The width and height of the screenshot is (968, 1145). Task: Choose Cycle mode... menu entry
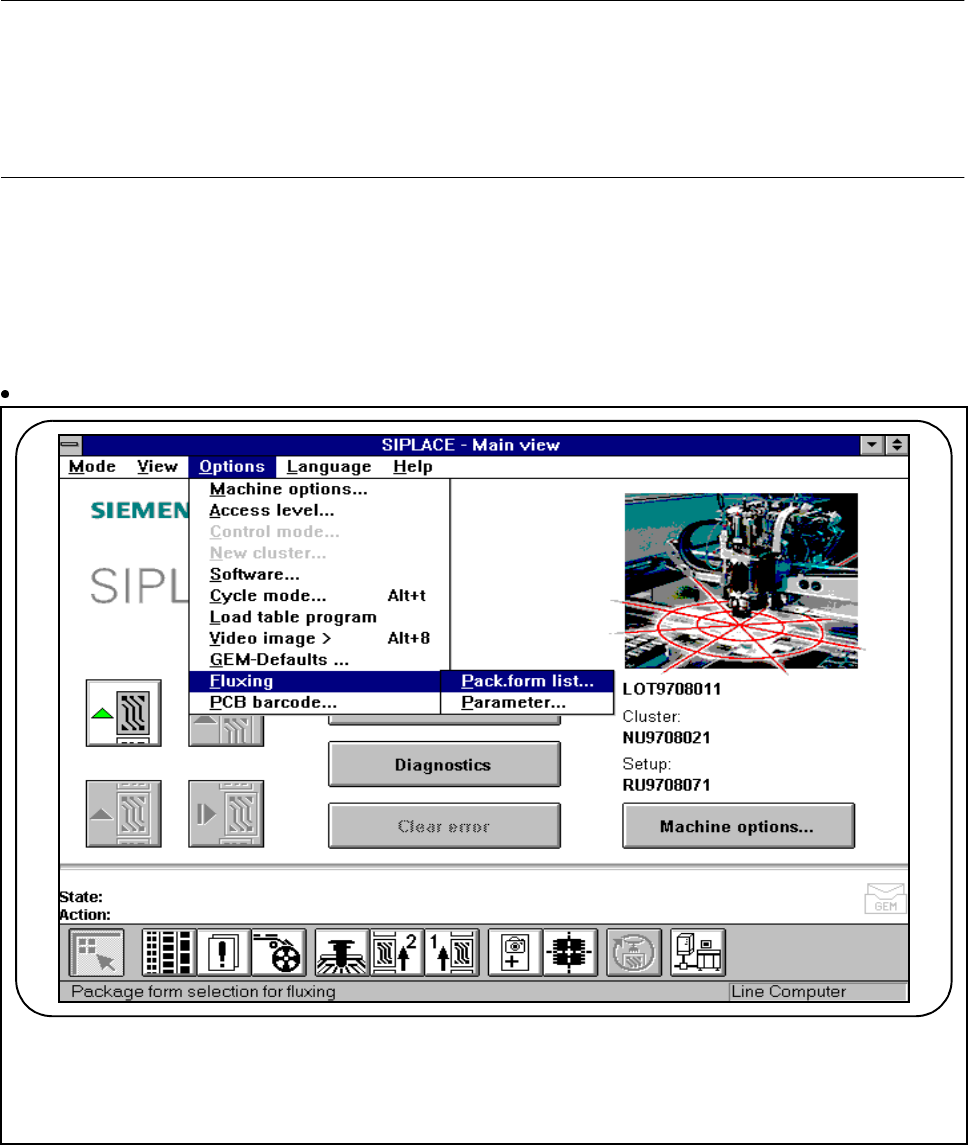[319, 596]
